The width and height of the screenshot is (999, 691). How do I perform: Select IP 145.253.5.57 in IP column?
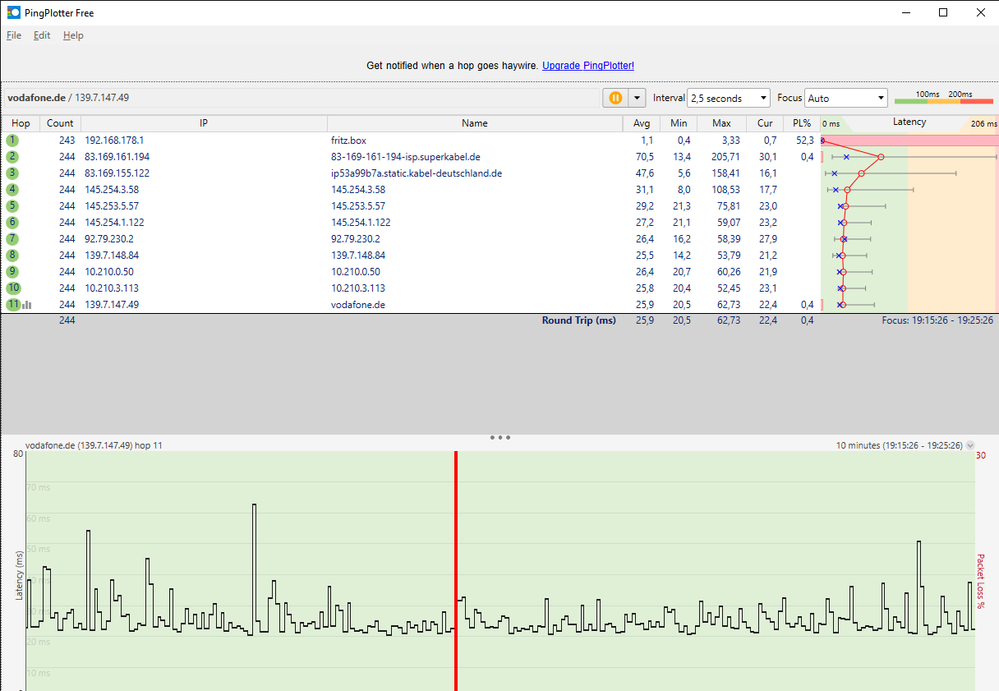(111, 206)
